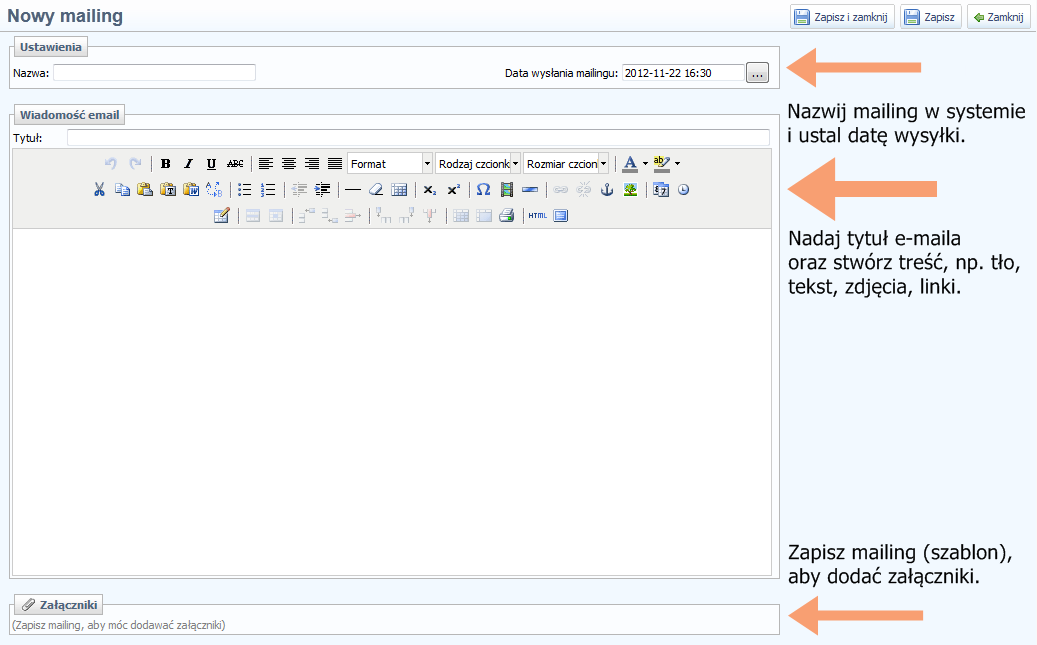Apply subscript formatting
The width and height of the screenshot is (1037, 645).
429,190
